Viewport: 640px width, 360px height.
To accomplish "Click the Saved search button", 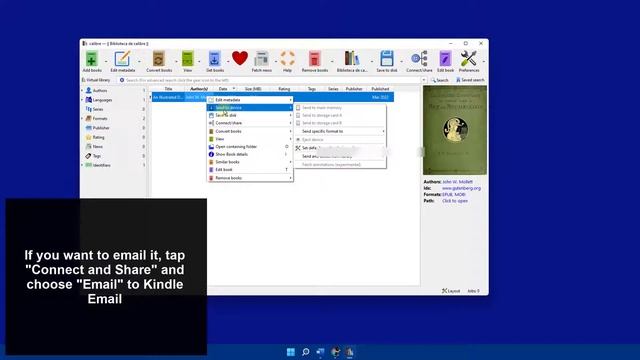I will click(x=470, y=80).
